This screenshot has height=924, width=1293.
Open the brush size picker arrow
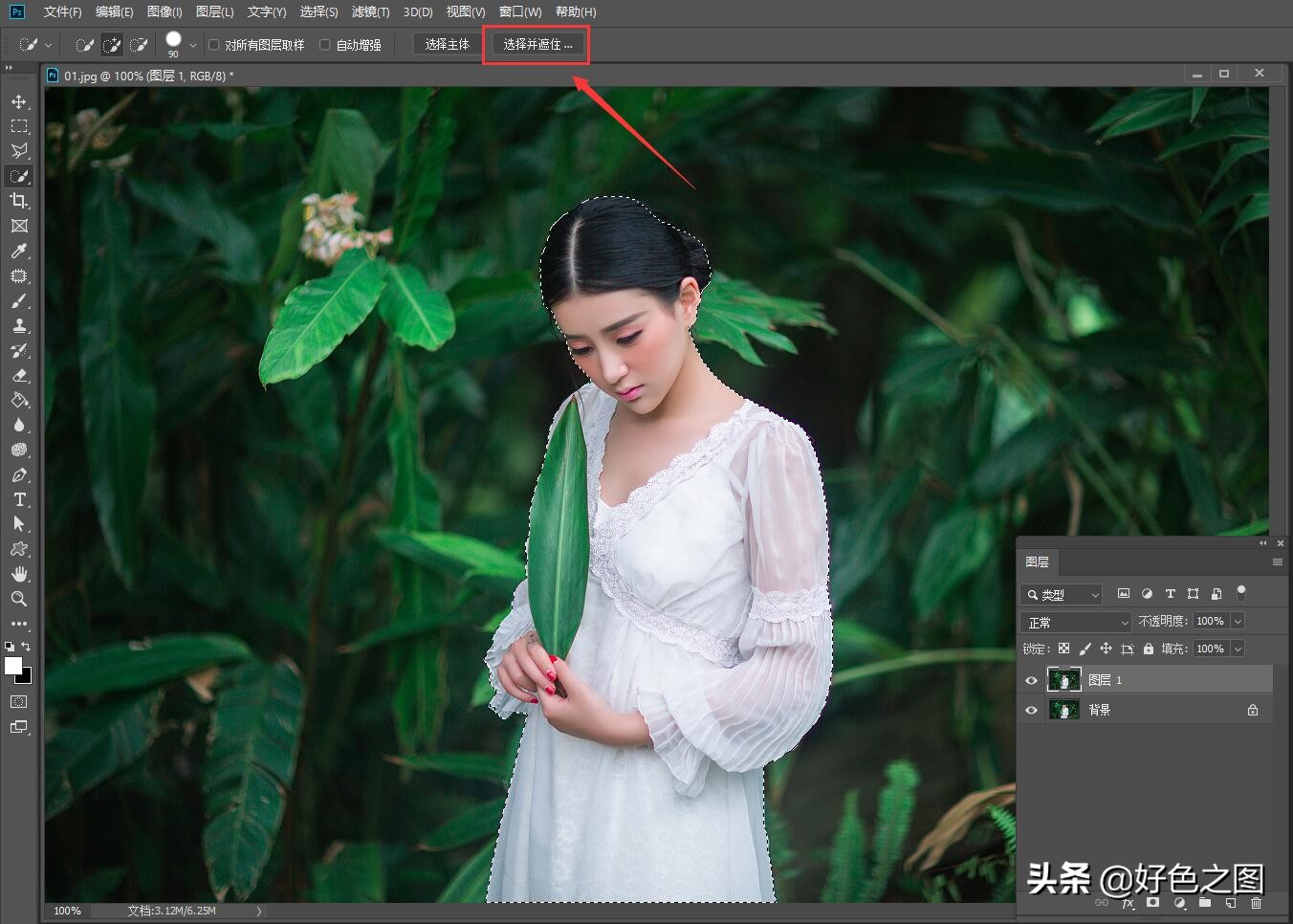click(192, 45)
